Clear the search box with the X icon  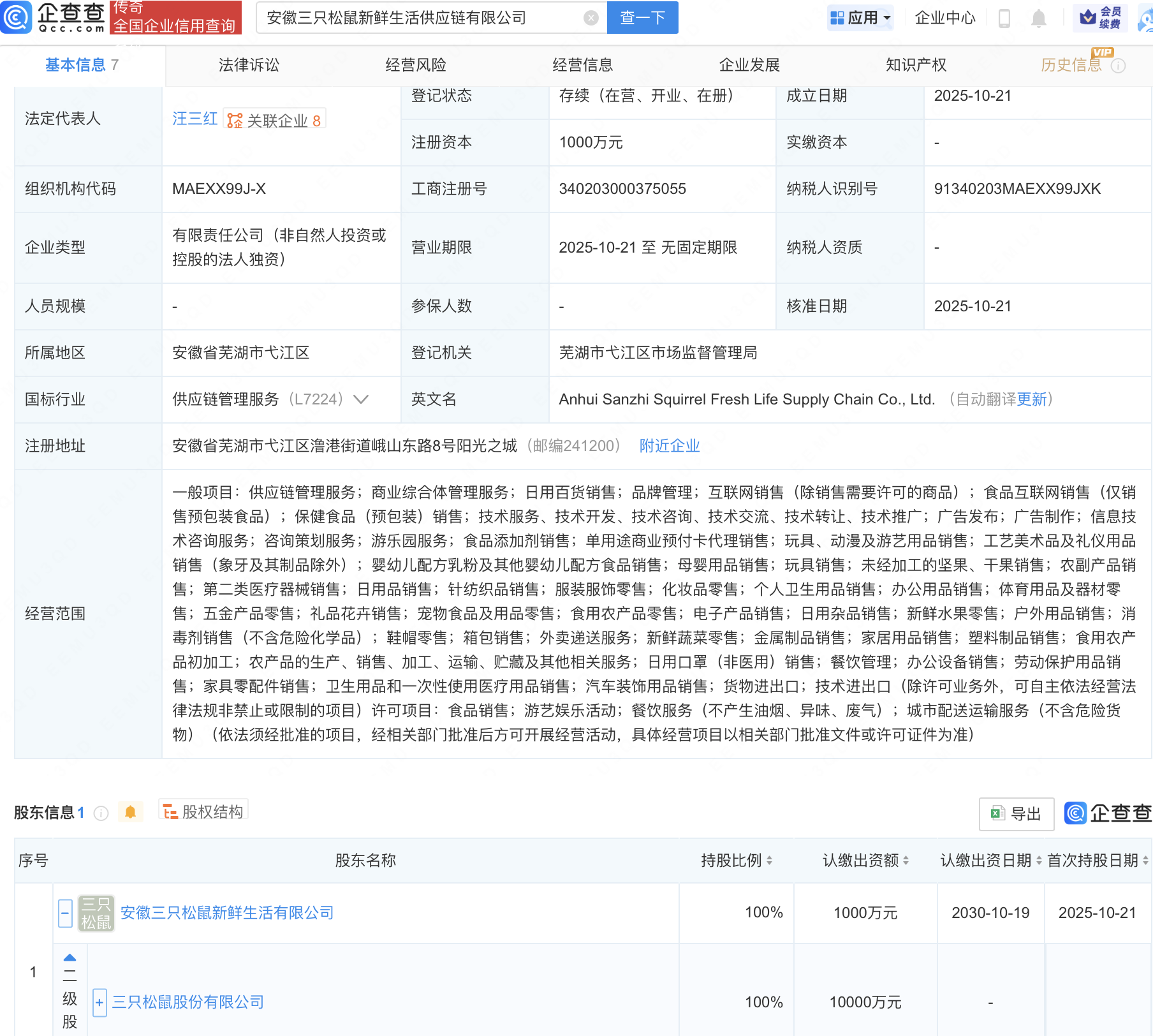tap(591, 18)
